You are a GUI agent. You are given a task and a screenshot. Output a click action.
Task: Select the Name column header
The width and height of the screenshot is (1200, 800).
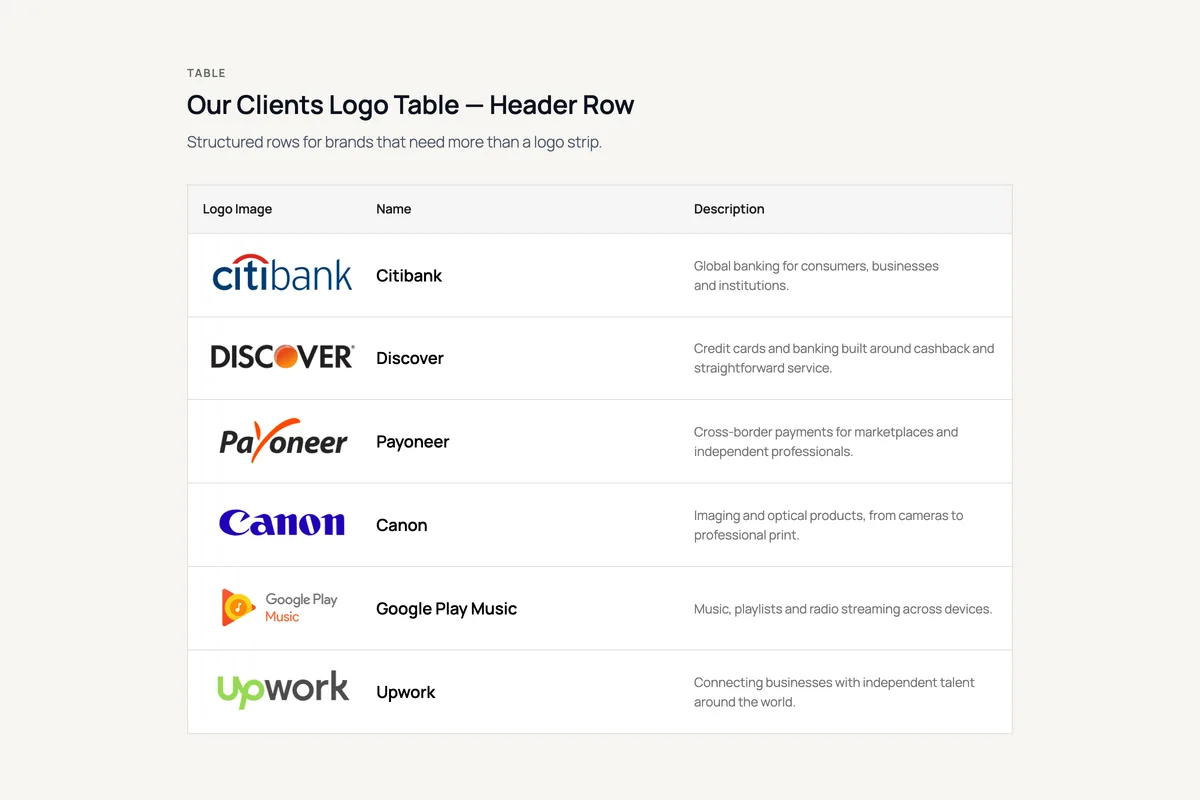[393, 209]
